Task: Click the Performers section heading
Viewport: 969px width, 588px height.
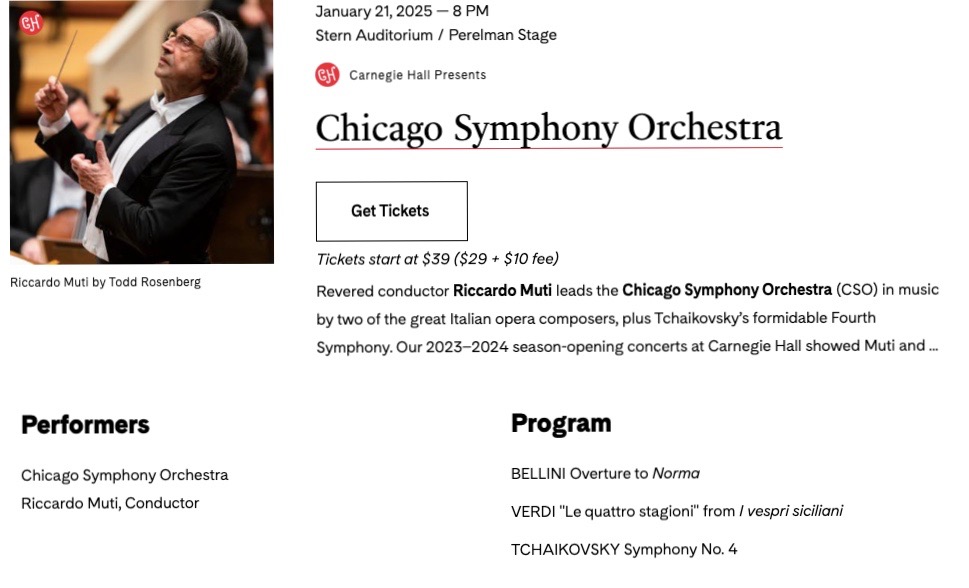Action: point(85,424)
